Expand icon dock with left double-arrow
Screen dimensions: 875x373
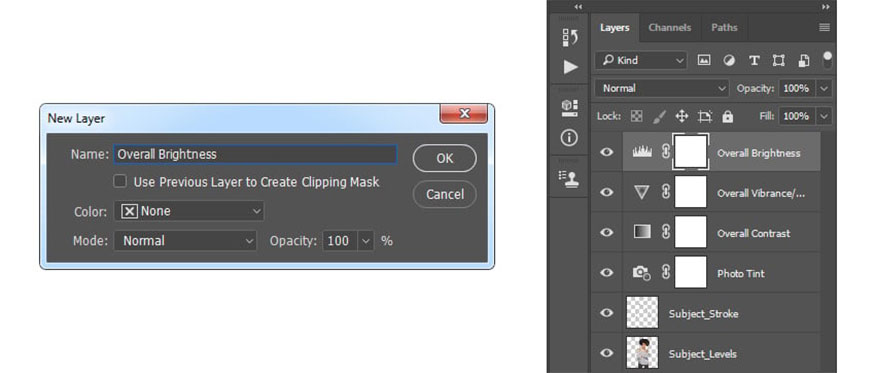(578, 7)
